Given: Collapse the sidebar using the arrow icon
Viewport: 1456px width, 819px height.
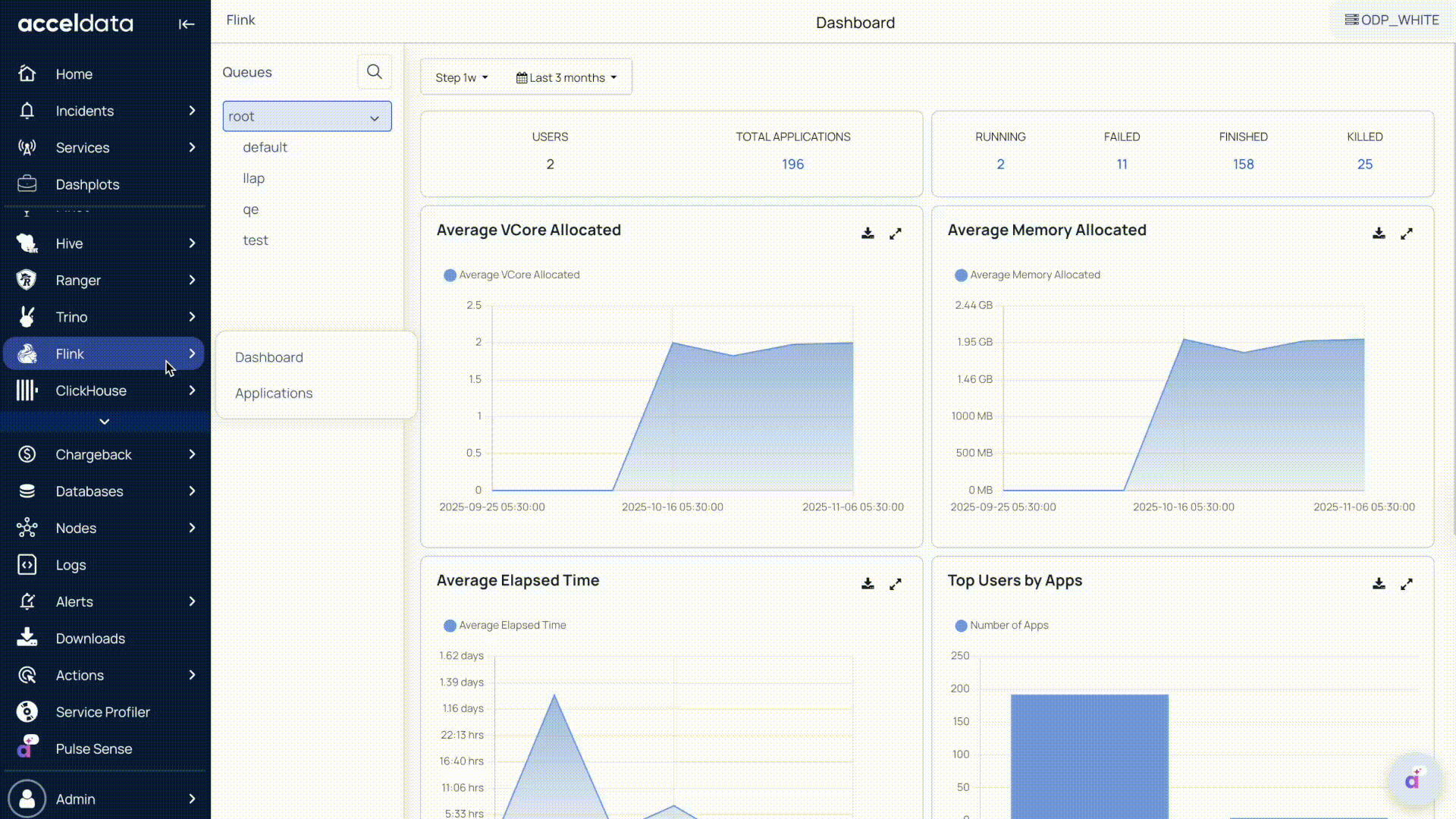Looking at the screenshot, I should (x=186, y=24).
